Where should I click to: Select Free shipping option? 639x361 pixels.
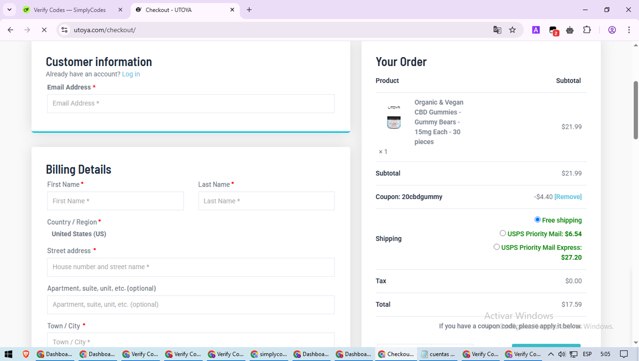tap(537, 220)
